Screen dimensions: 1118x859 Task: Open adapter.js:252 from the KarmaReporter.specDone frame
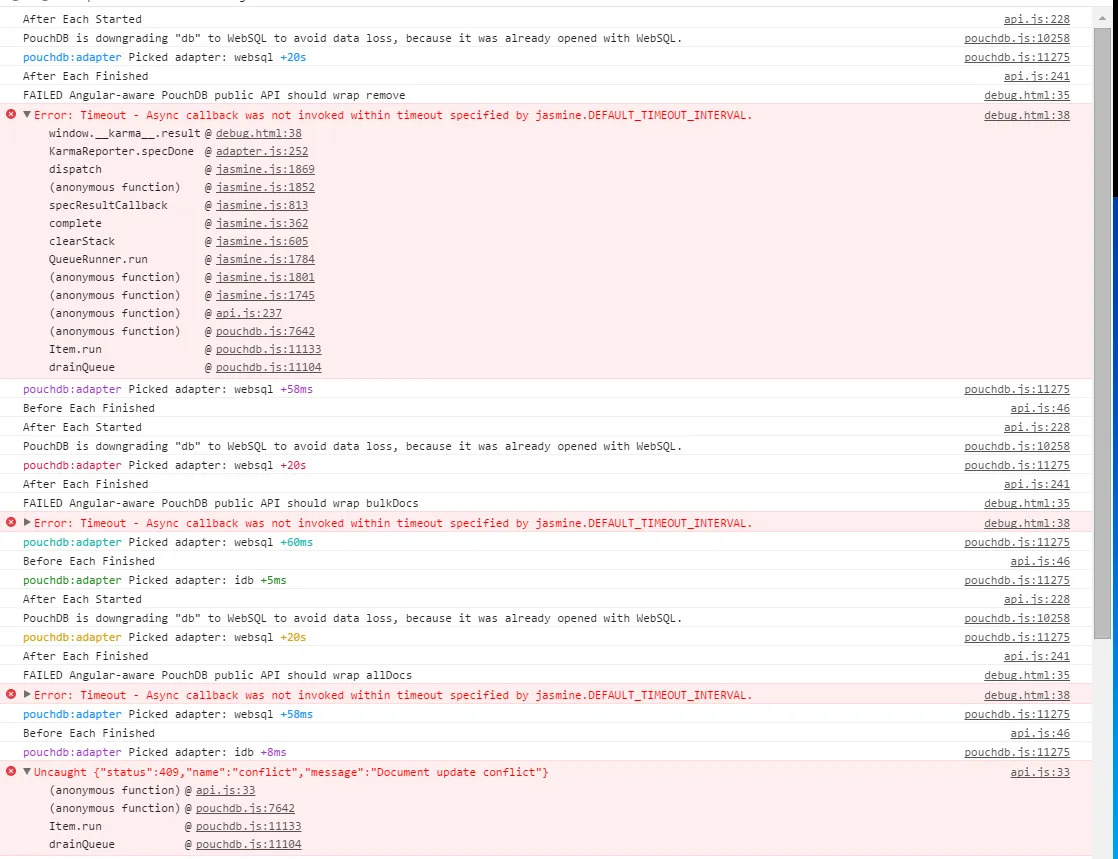coord(262,151)
